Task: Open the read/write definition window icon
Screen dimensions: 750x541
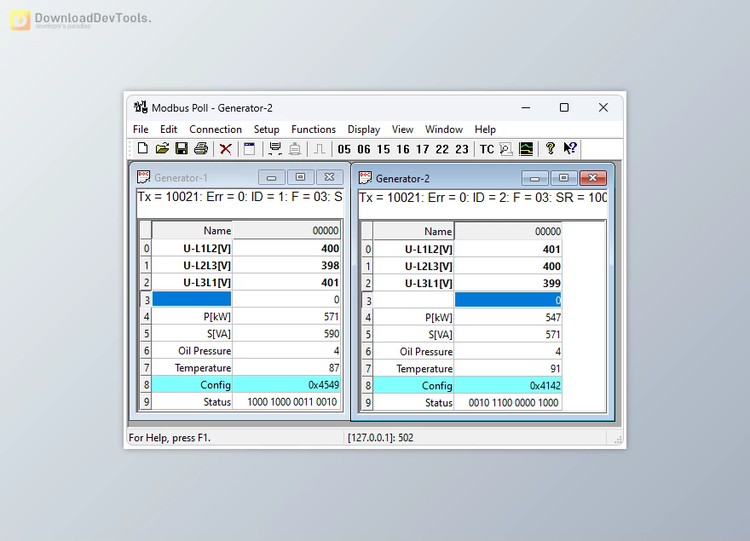Action: [249, 149]
